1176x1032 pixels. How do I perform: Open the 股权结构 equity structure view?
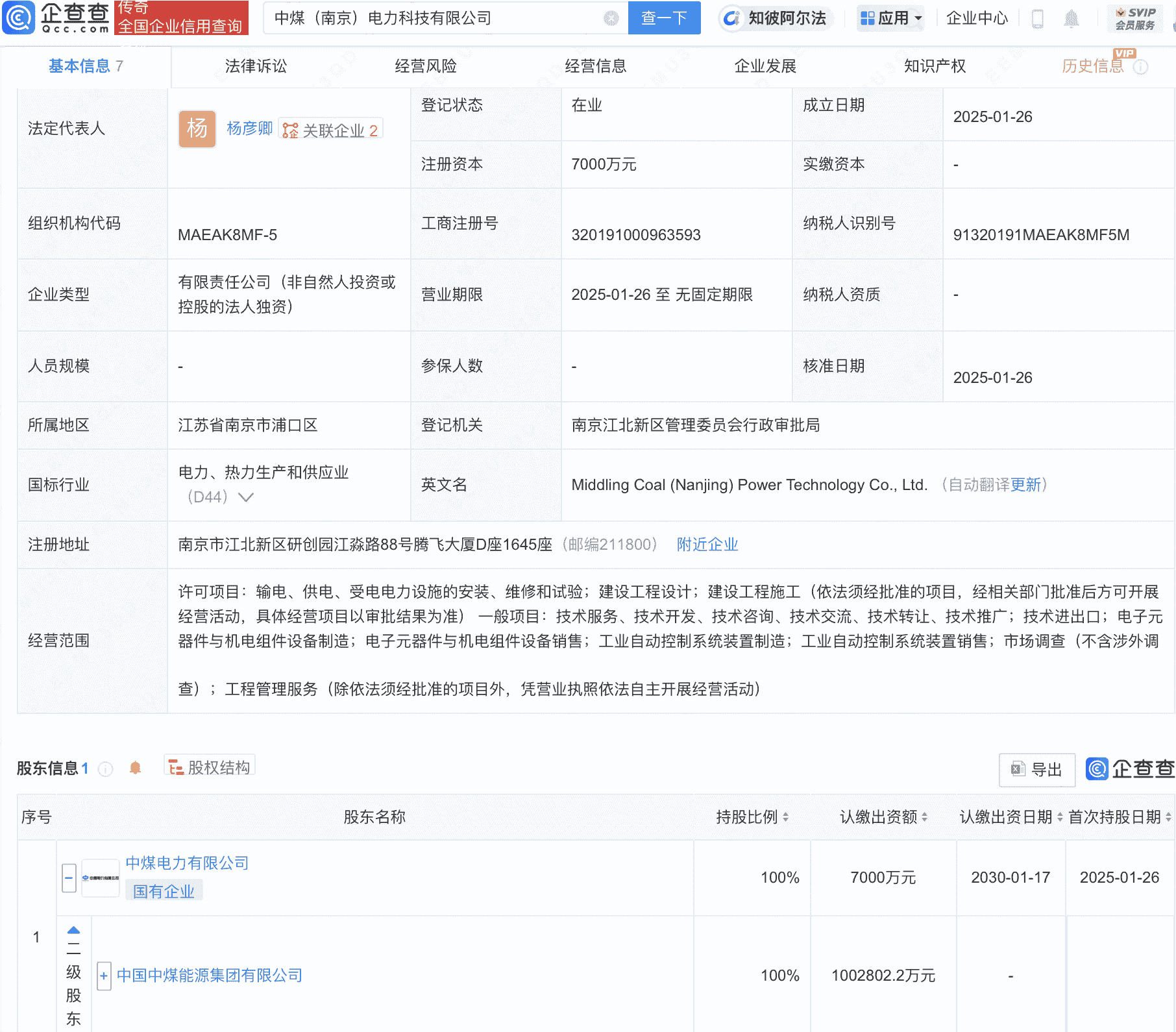(x=209, y=766)
